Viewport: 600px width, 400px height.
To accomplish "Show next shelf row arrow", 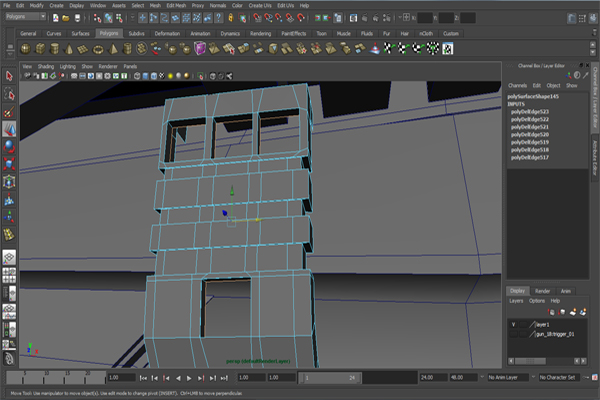I will tap(593, 52).
